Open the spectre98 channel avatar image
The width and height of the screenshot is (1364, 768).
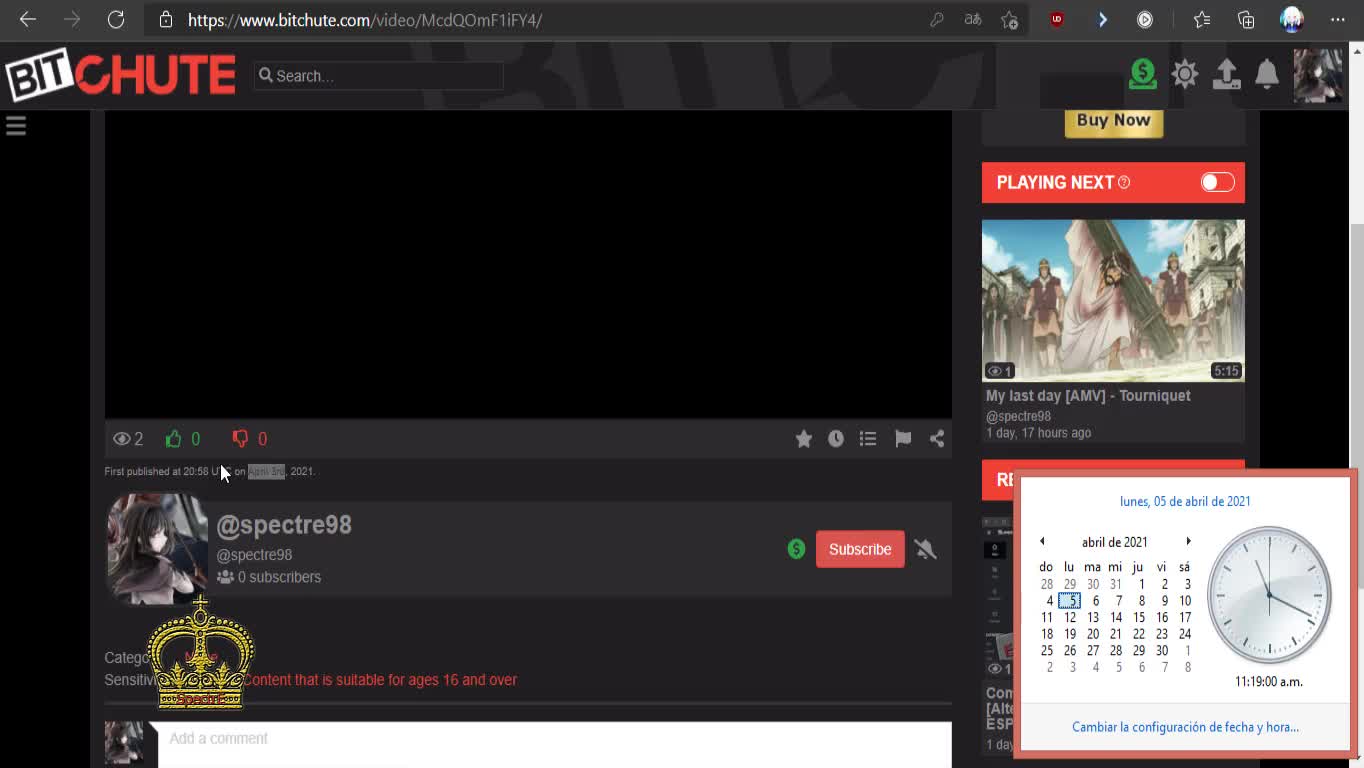157,549
